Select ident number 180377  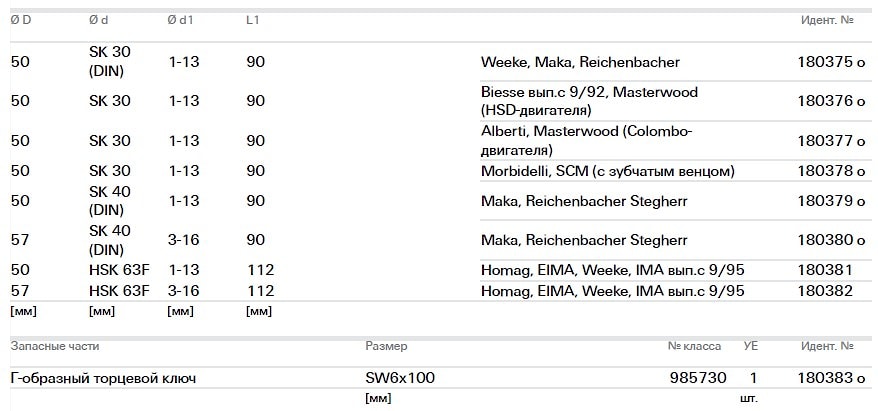point(824,141)
